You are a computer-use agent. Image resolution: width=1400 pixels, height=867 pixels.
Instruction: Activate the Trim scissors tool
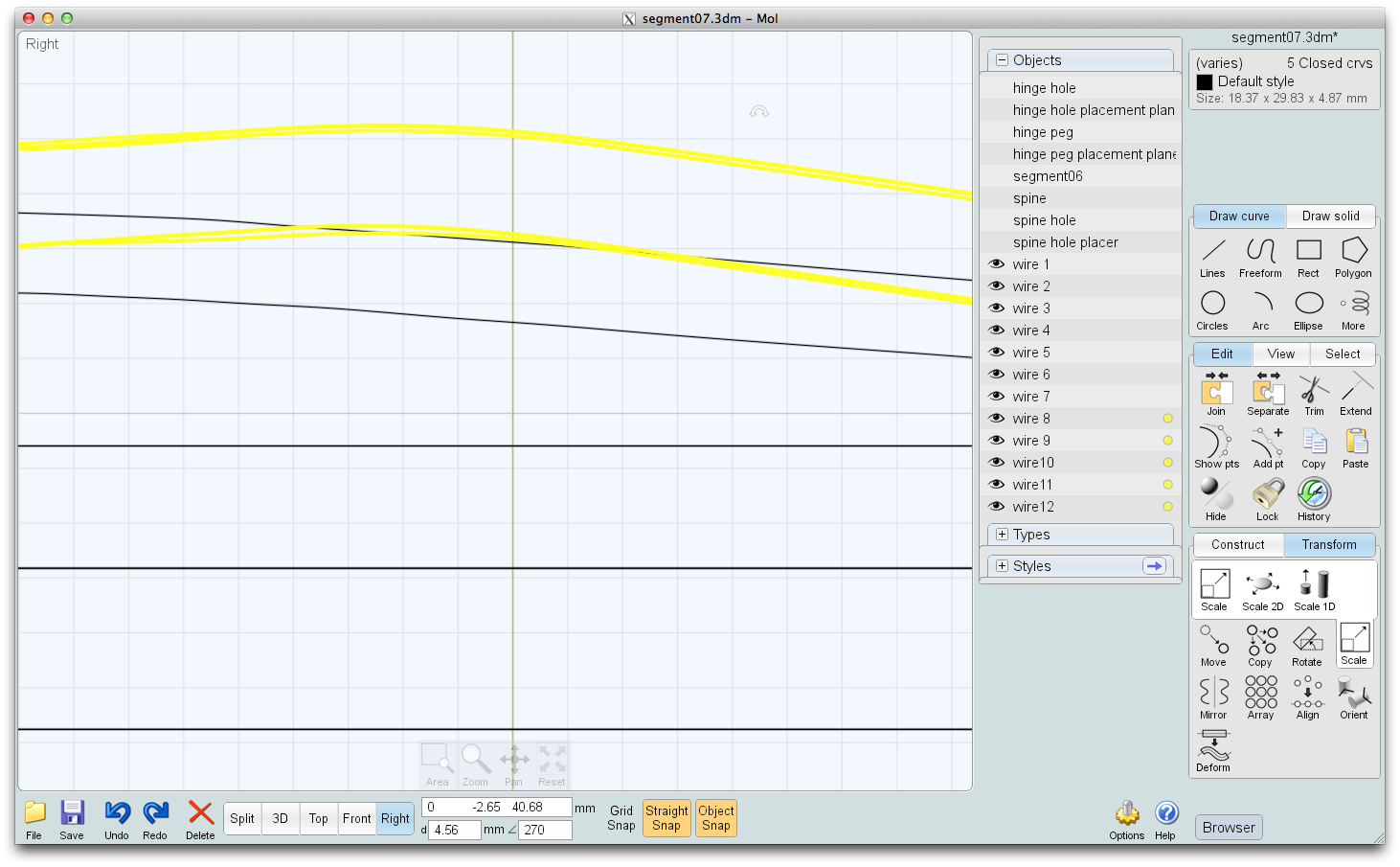click(x=1314, y=394)
